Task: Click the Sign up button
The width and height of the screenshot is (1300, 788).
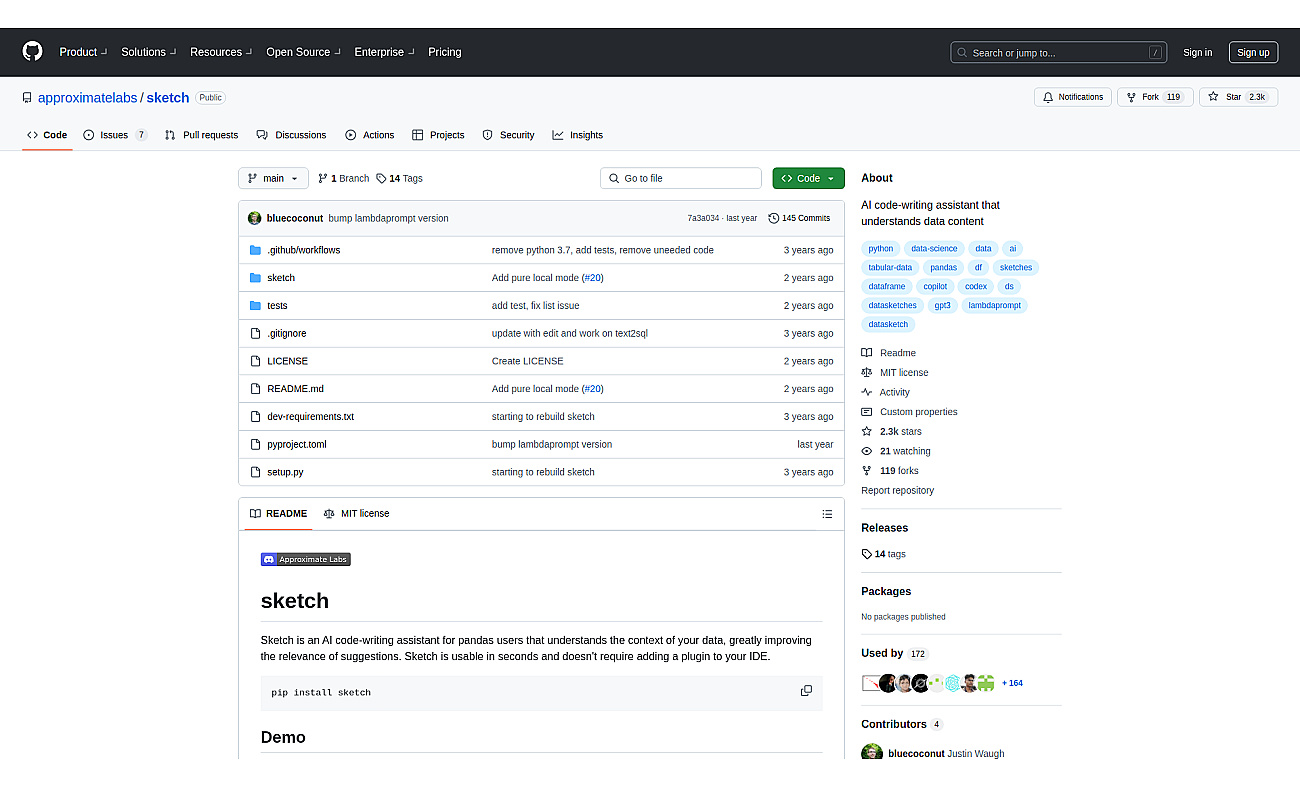Action: point(1253,53)
